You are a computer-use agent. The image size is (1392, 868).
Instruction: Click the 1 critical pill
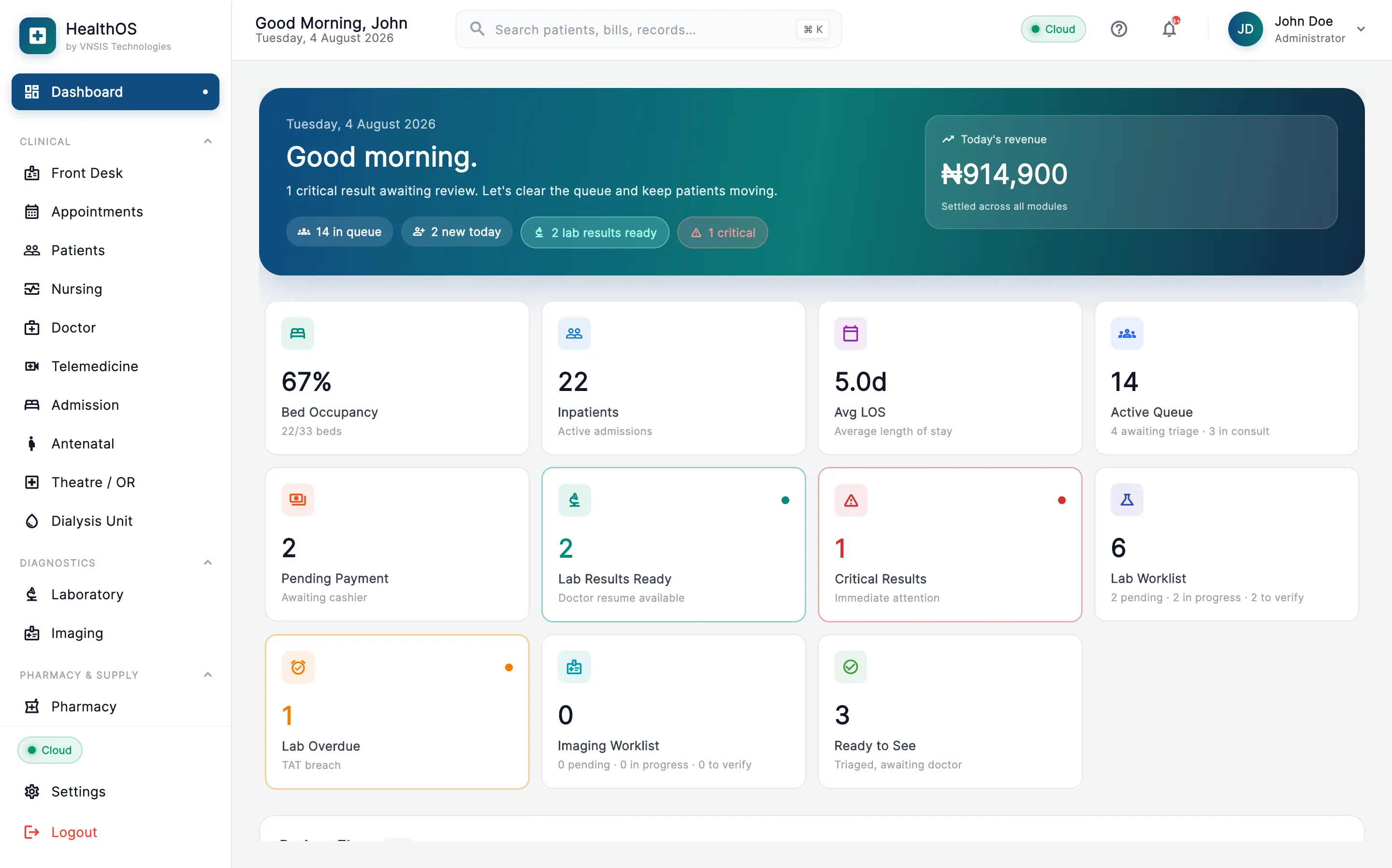pos(722,232)
